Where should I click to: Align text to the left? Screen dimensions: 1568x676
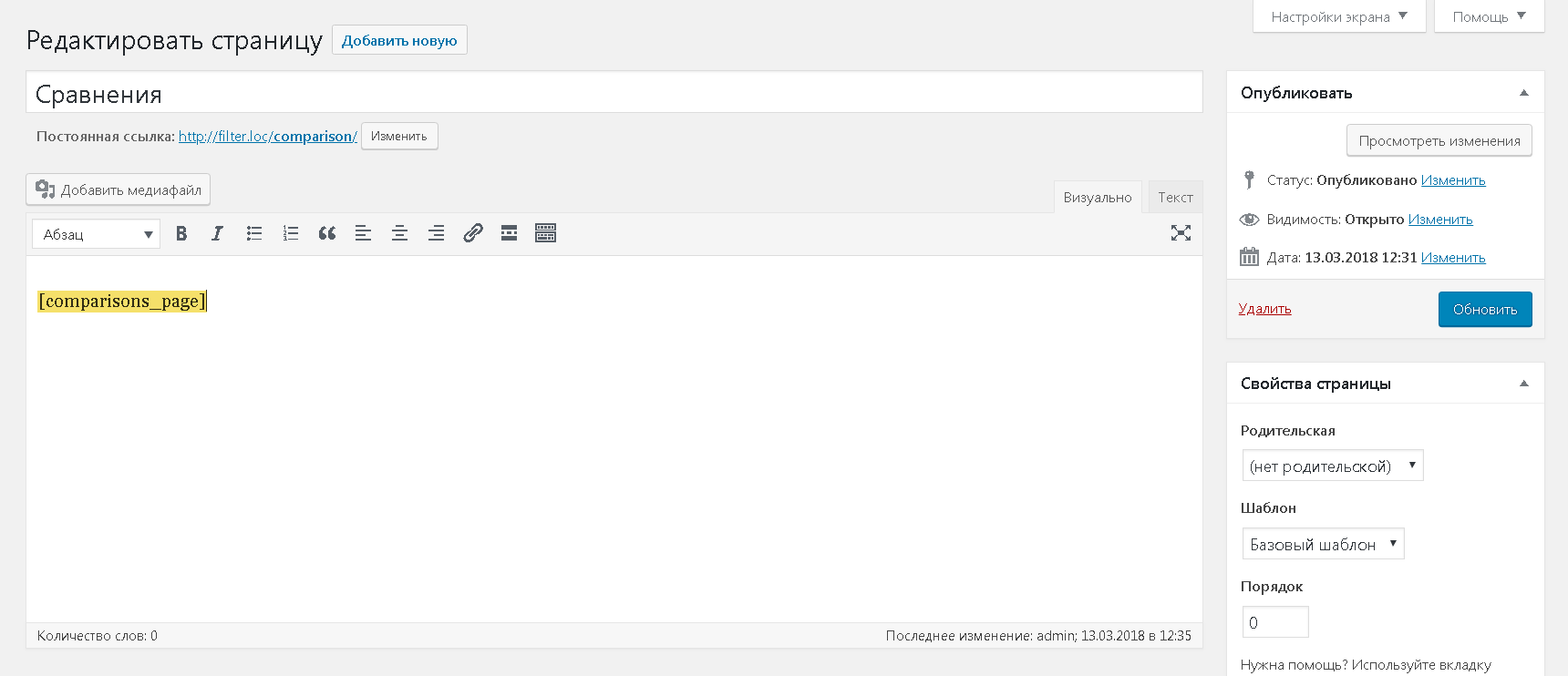tap(363, 233)
